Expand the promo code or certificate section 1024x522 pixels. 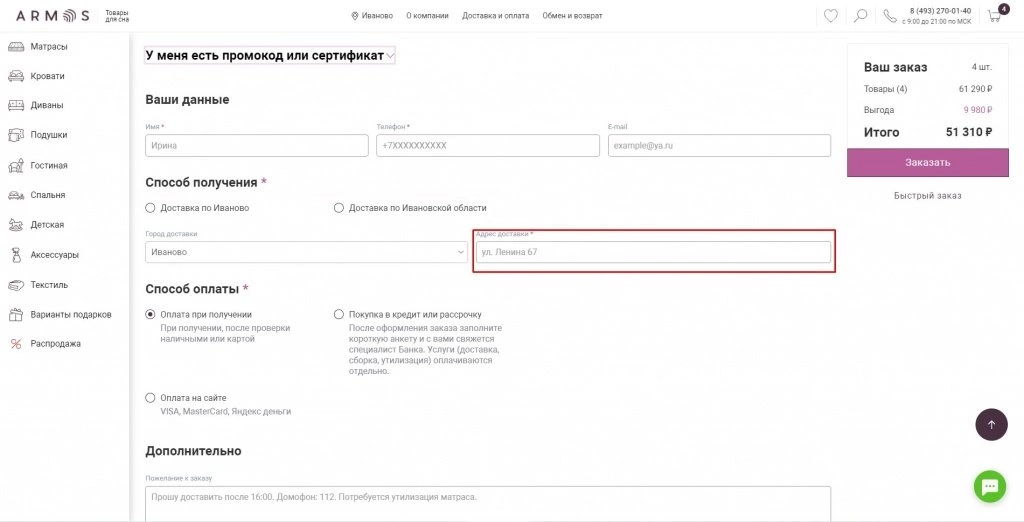[270, 56]
